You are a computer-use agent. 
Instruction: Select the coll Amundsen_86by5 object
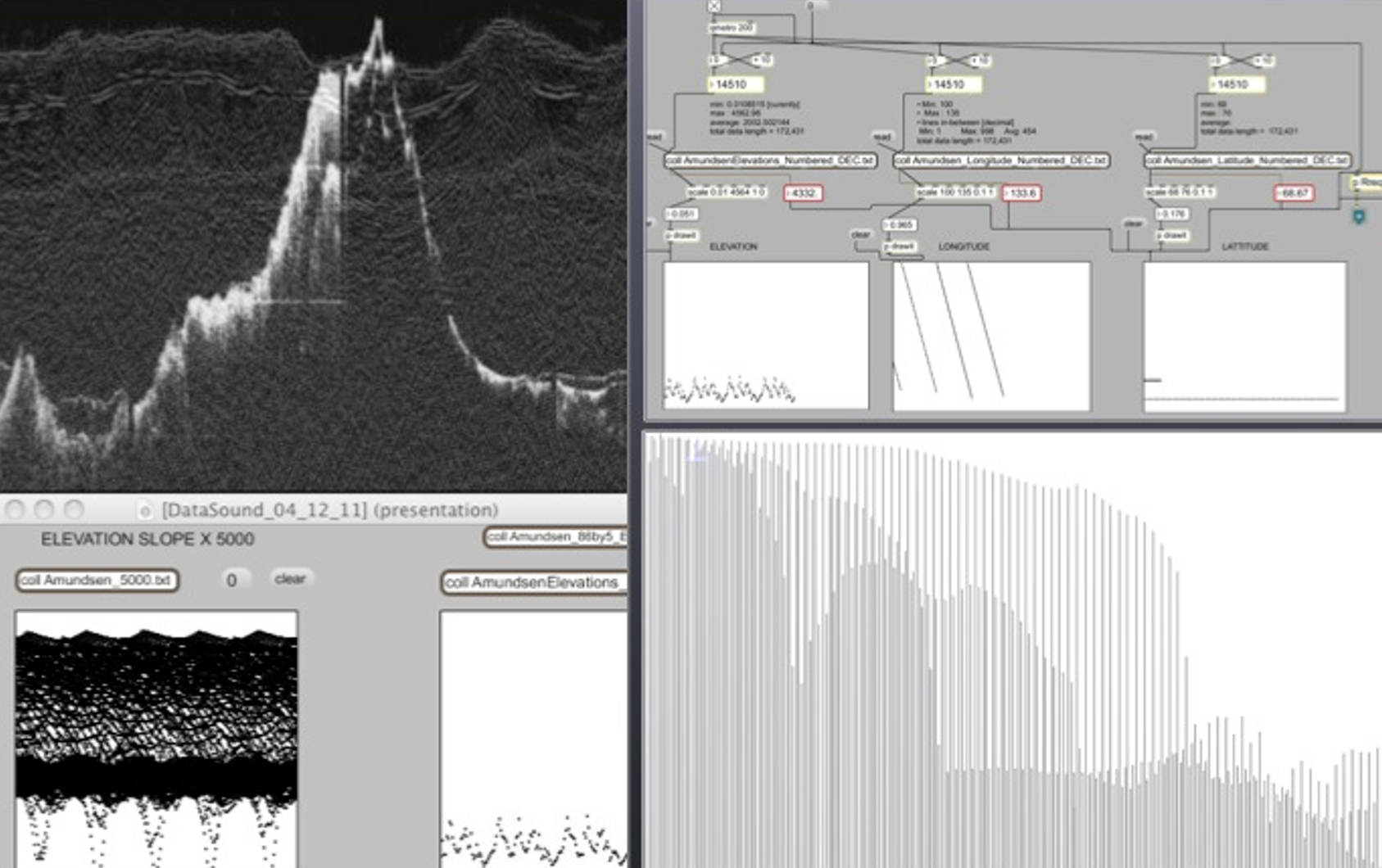tap(555, 537)
